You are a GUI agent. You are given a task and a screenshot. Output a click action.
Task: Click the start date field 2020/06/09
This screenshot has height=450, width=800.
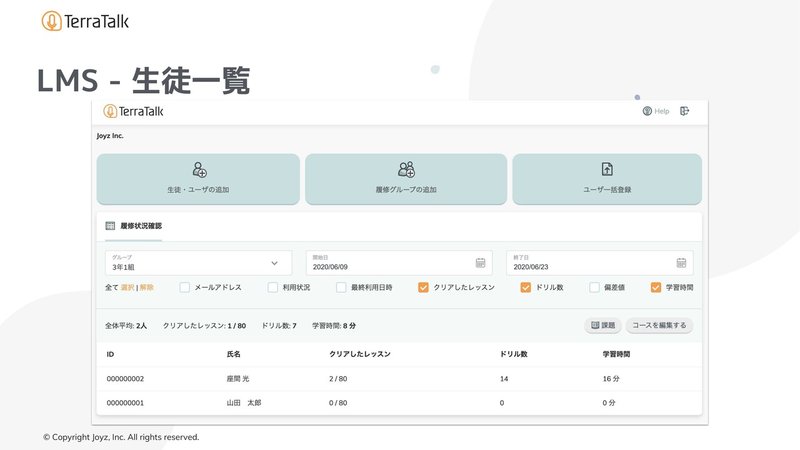pyautogui.click(x=399, y=263)
